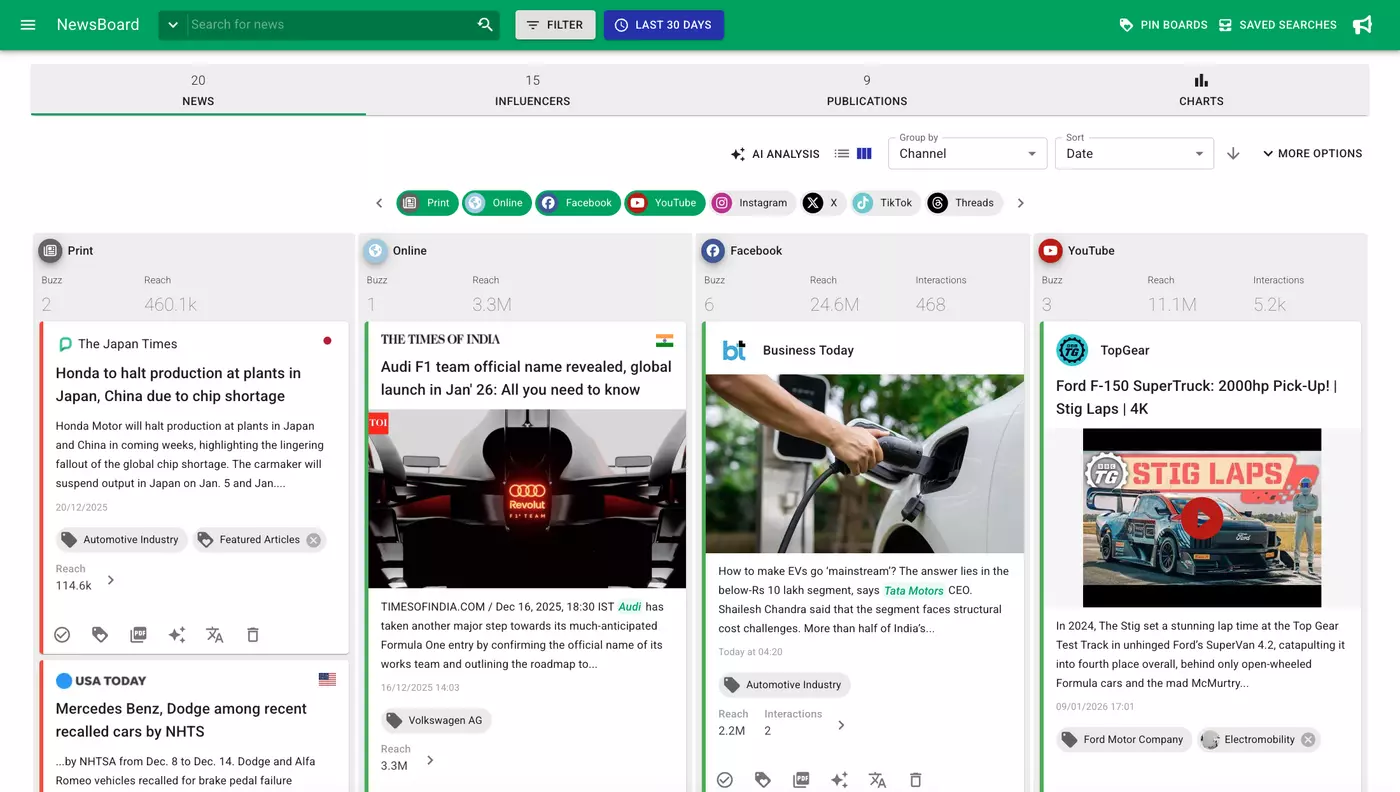Open the Group by Channel dropdown
1400x792 pixels.
click(x=967, y=154)
